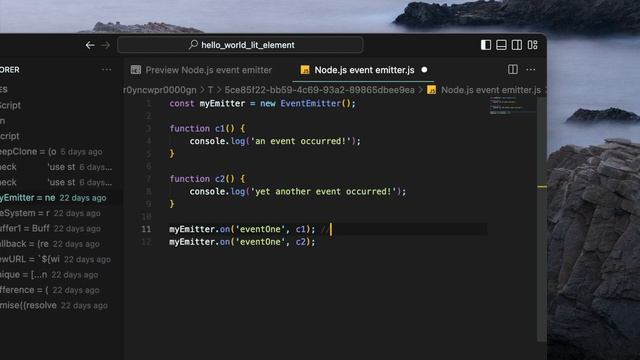The width and height of the screenshot is (640, 360).
Task: Open the hello_world_lit_element command search box
Action: tap(240, 45)
